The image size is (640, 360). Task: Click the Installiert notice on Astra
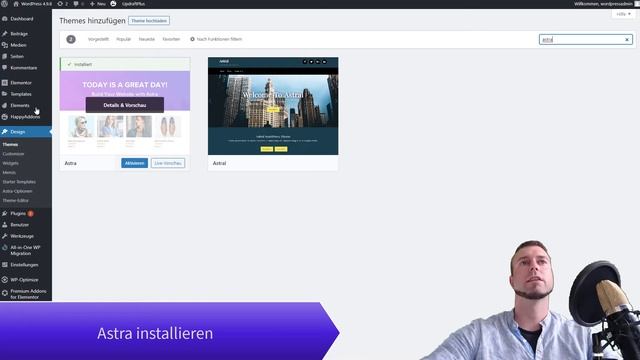click(125, 64)
